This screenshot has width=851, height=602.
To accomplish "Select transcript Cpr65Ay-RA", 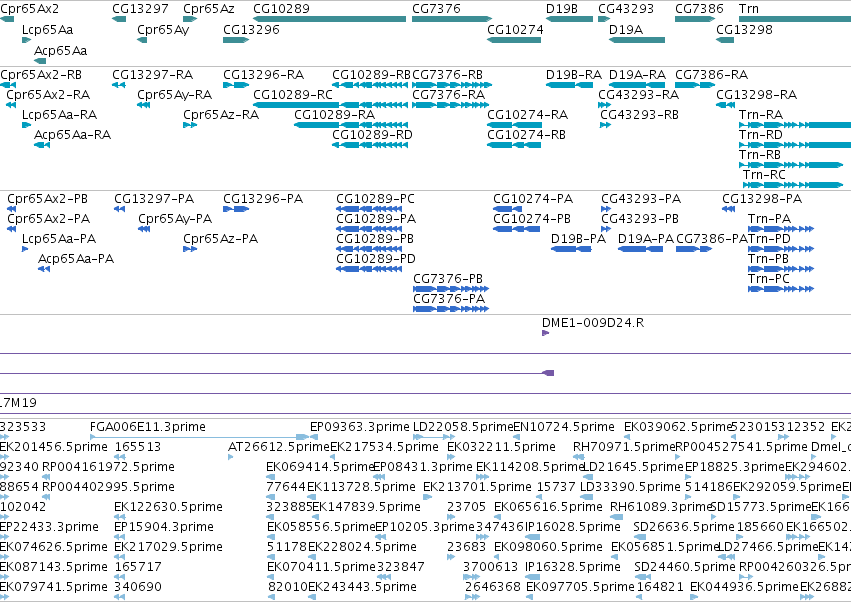I will pos(174,95).
